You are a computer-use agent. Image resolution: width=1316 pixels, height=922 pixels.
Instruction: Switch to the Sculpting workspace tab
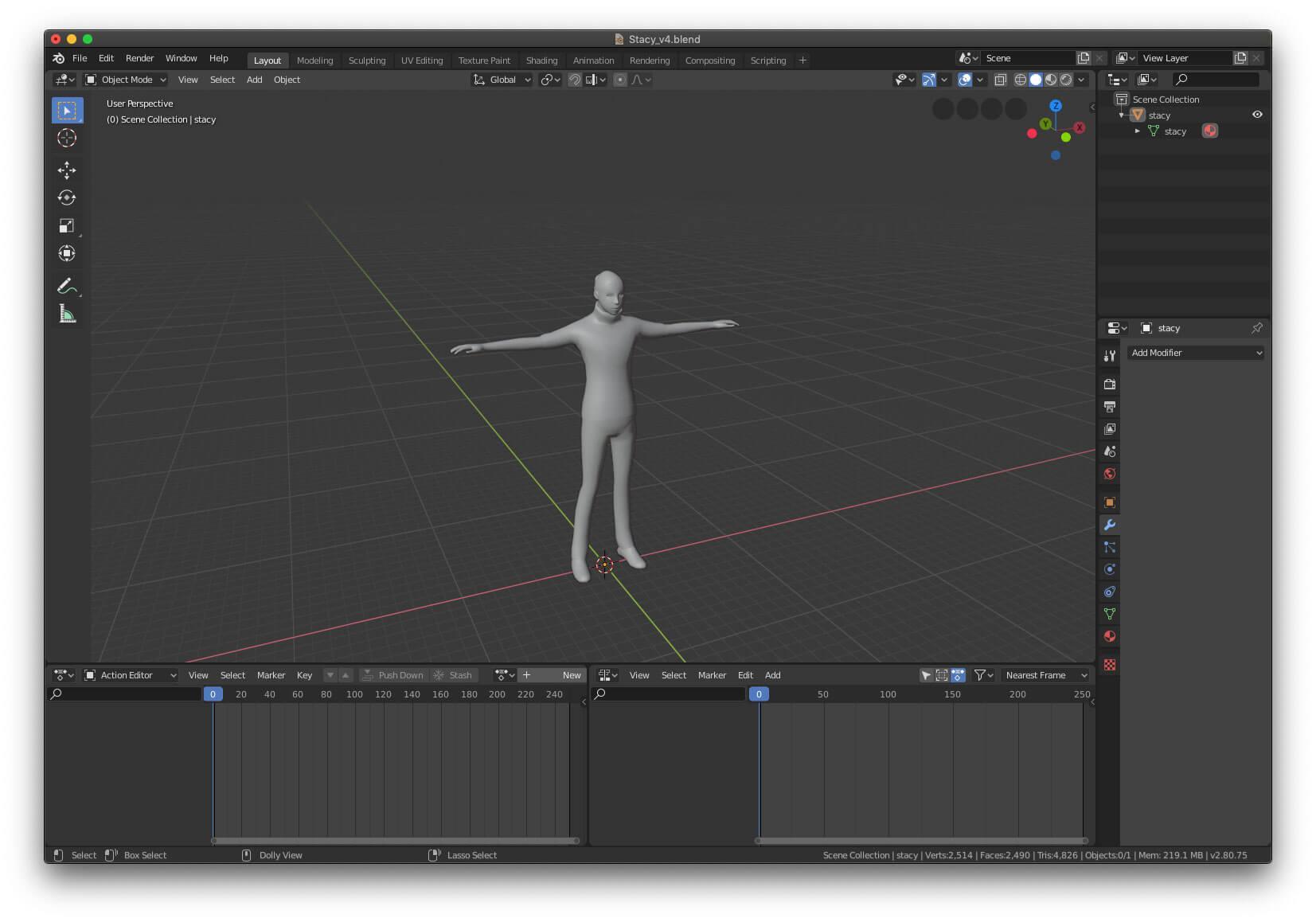pos(367,61)
